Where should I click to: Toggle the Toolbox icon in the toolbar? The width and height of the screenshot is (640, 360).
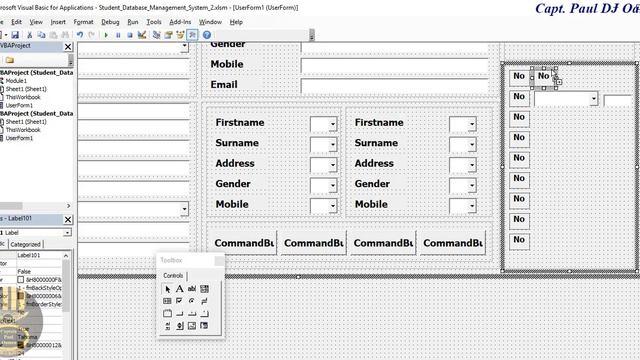click(x=192, y=35)
